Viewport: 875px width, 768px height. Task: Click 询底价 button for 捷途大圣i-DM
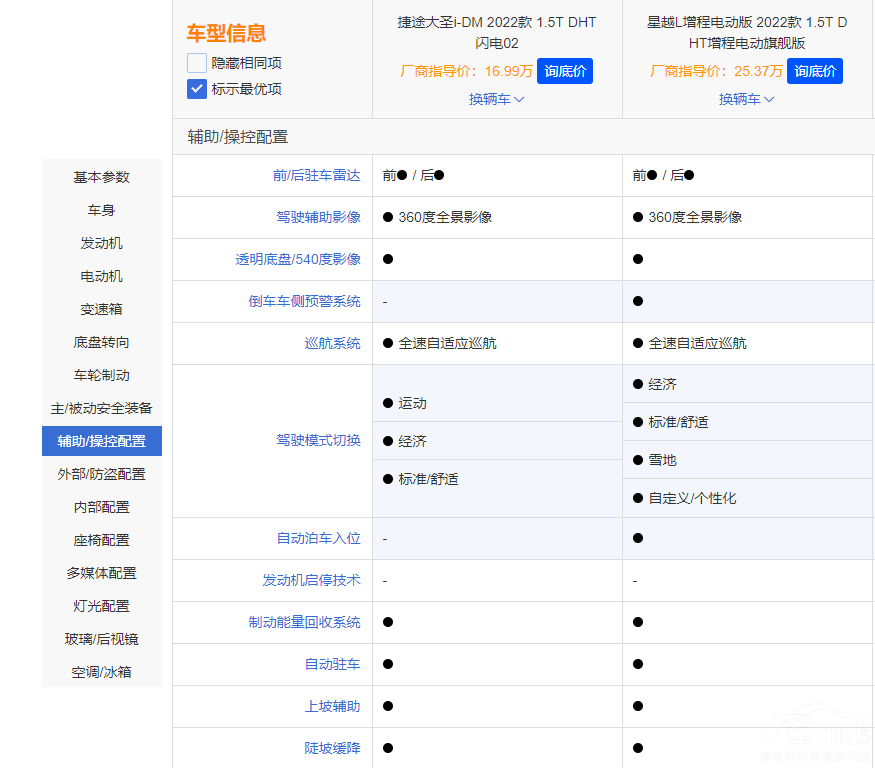coord(565,71)
